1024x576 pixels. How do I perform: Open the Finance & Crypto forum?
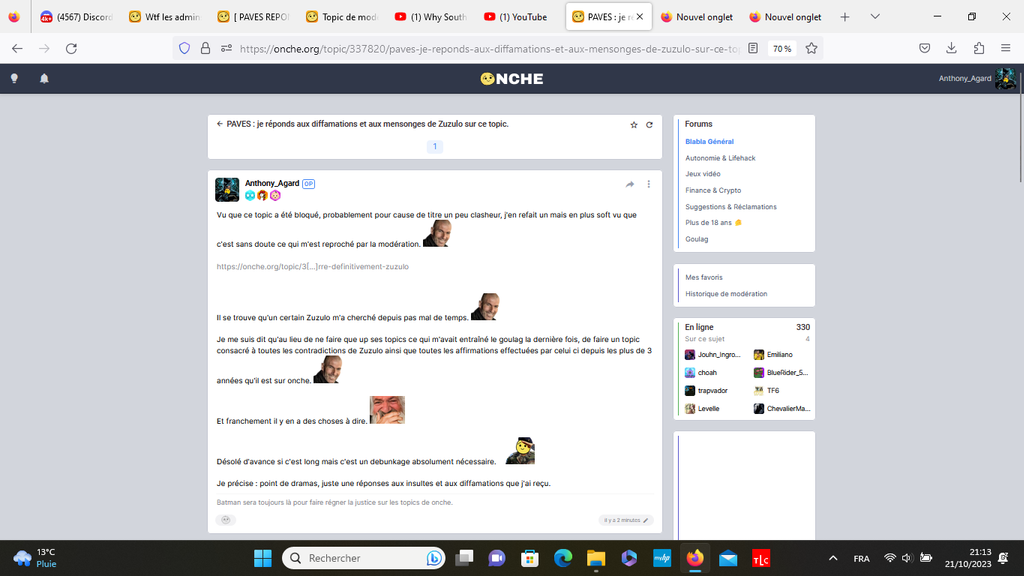pyautogui.click(x=713, y=190)
